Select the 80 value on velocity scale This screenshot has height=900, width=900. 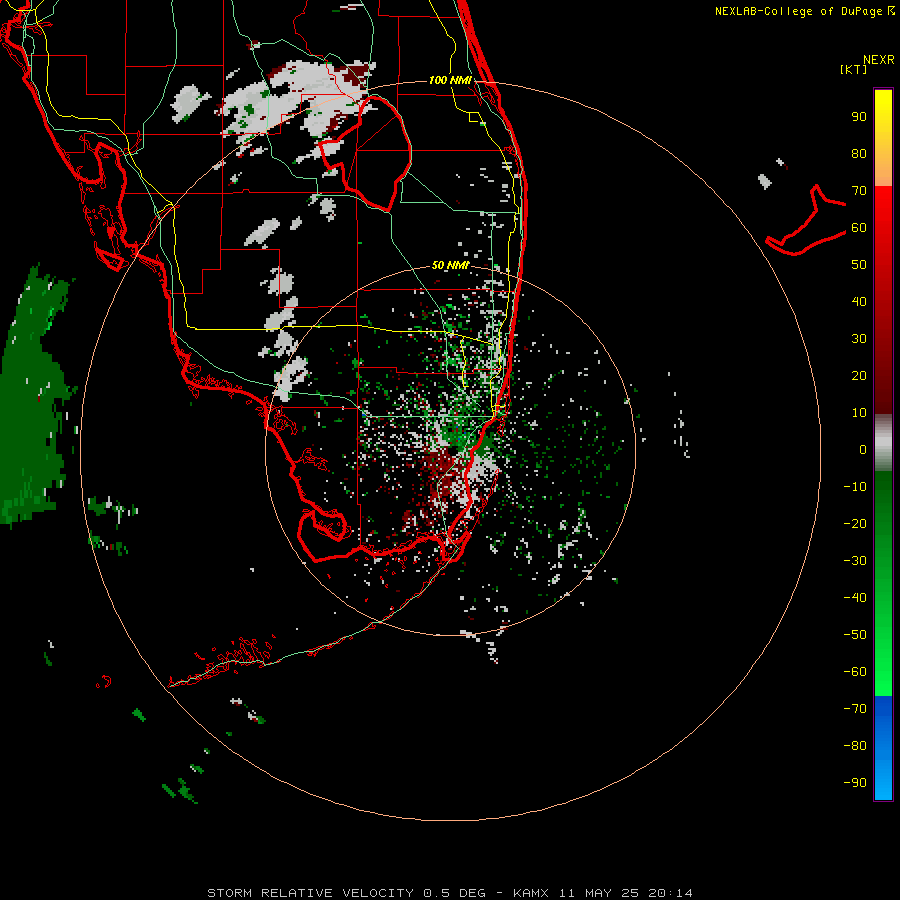[859, 154]
